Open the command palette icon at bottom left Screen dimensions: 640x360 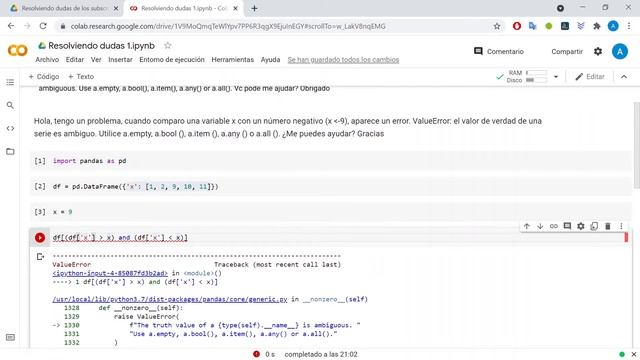[x=10, y=338]
